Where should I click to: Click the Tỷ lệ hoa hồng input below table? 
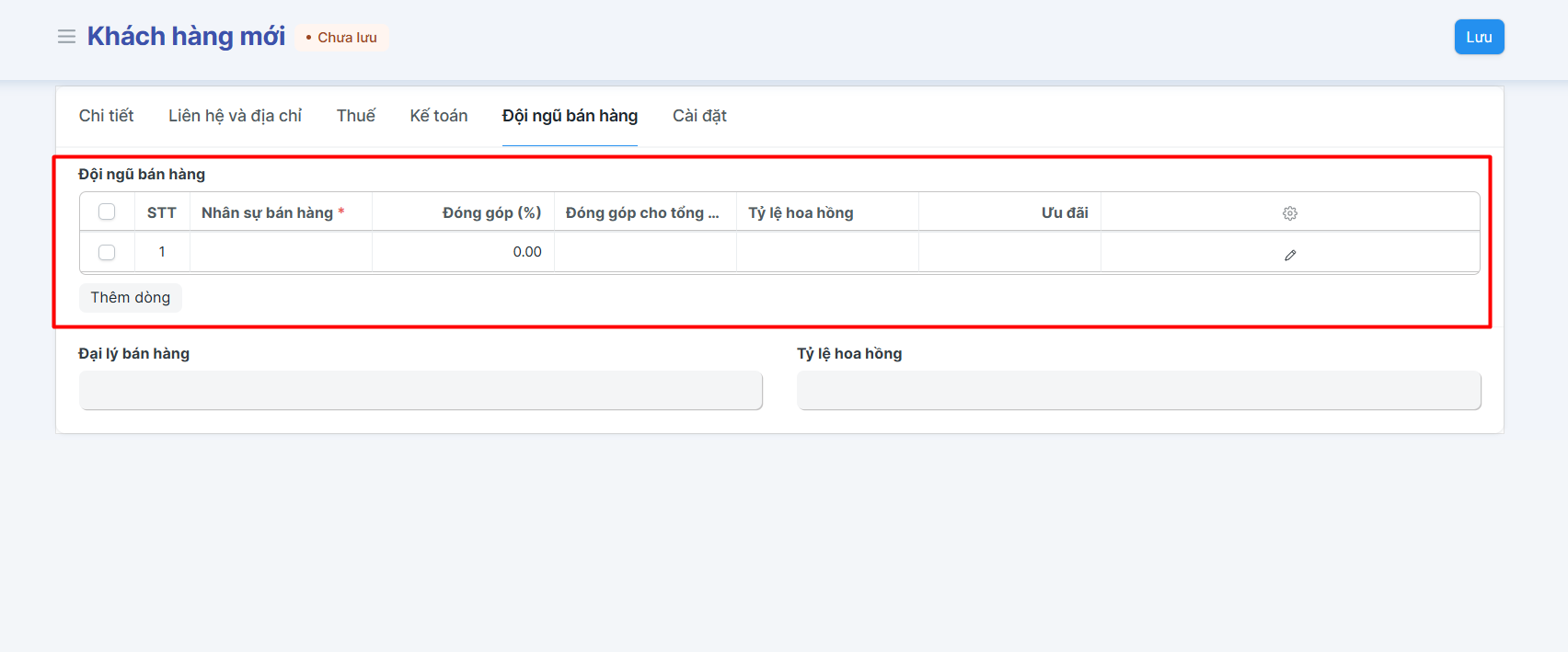pos(1138,391)
